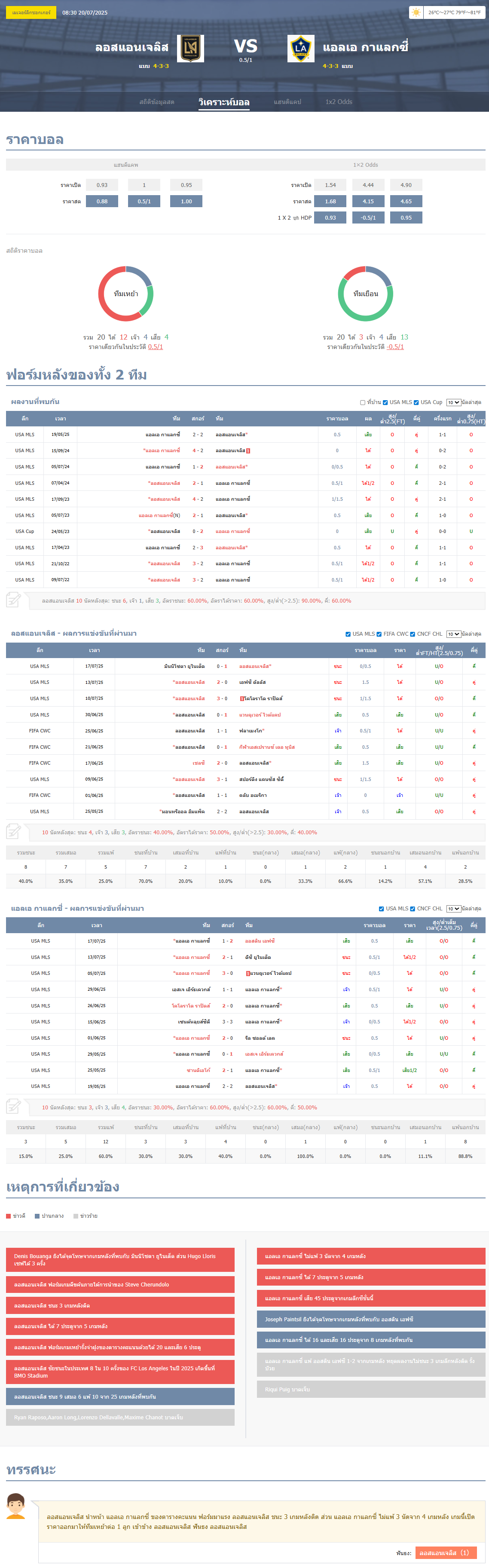Click the grey ข่าวร้าย legend swatch
Screen dimensions: 489x1568
click(x=76, y=1216)
